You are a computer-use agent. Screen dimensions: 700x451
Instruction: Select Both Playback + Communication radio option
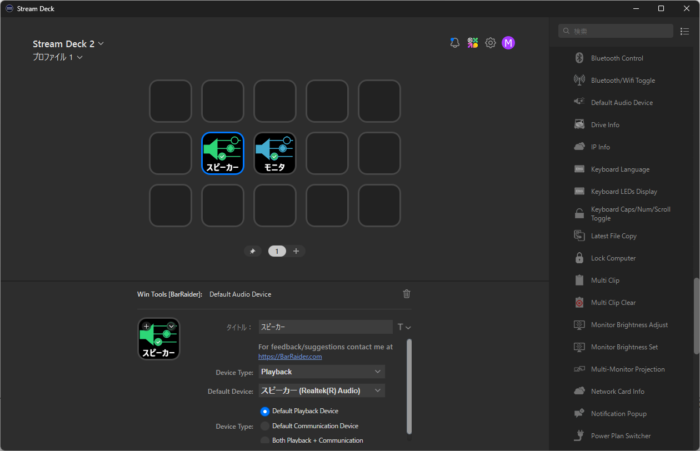tap(265, 440)
